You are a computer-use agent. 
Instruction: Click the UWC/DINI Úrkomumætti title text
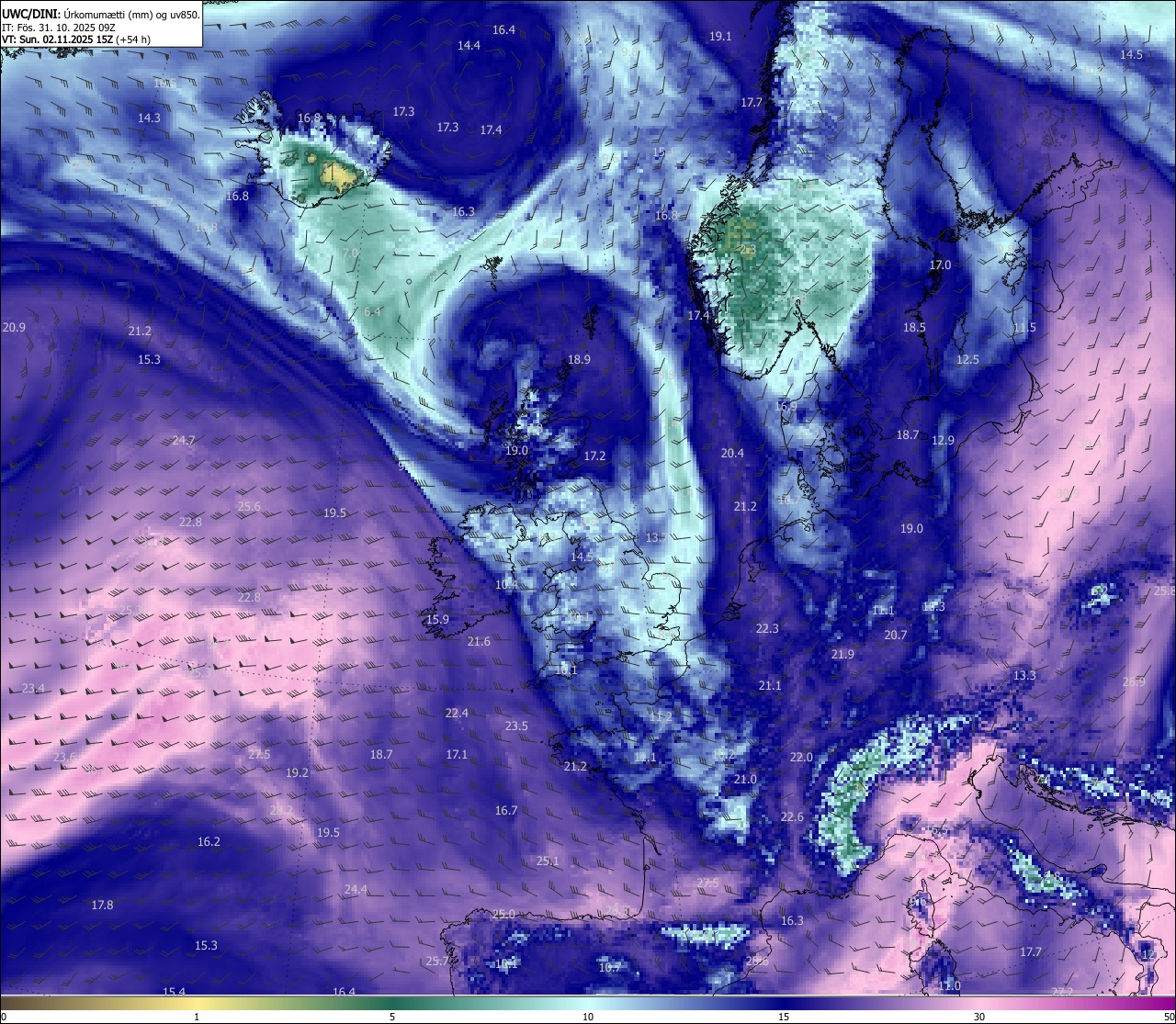100,14
